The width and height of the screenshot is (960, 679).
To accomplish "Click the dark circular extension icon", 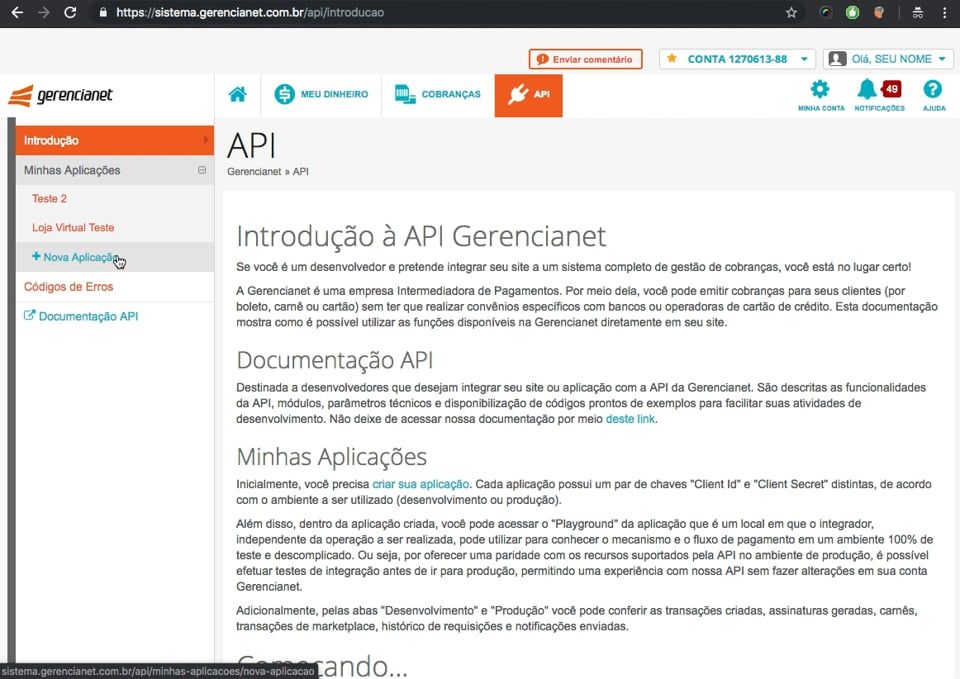I will click(x=826, y=12).
